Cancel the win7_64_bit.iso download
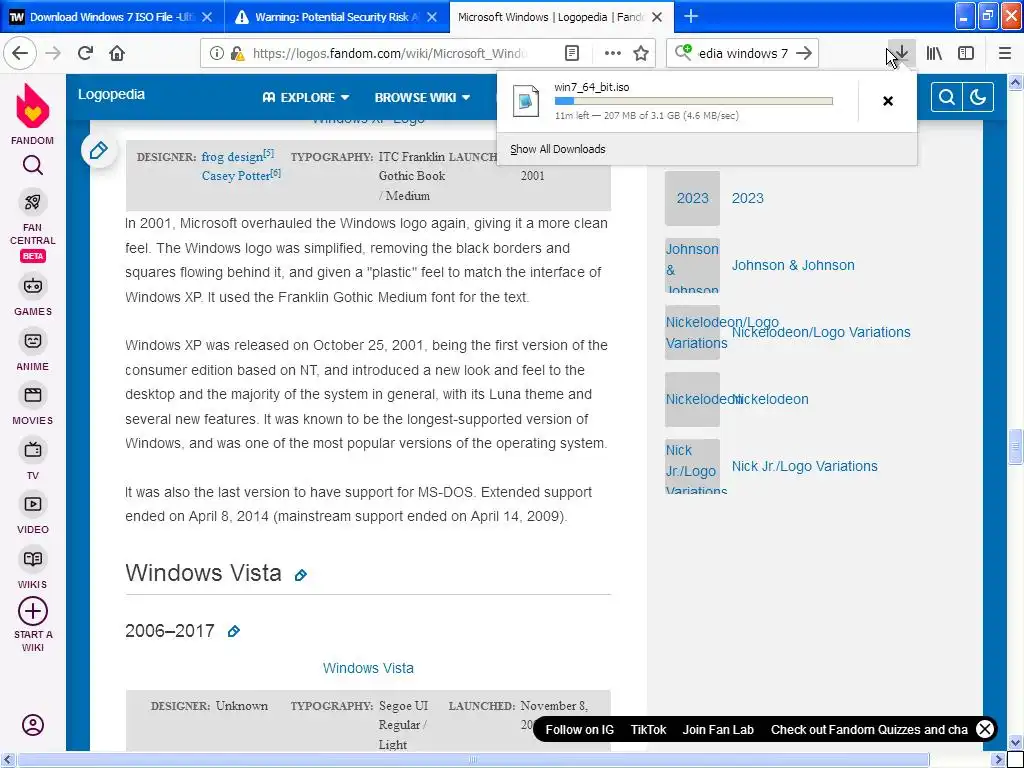The image size is (1024, 768). pyautogui.click(x=888, y=101)
